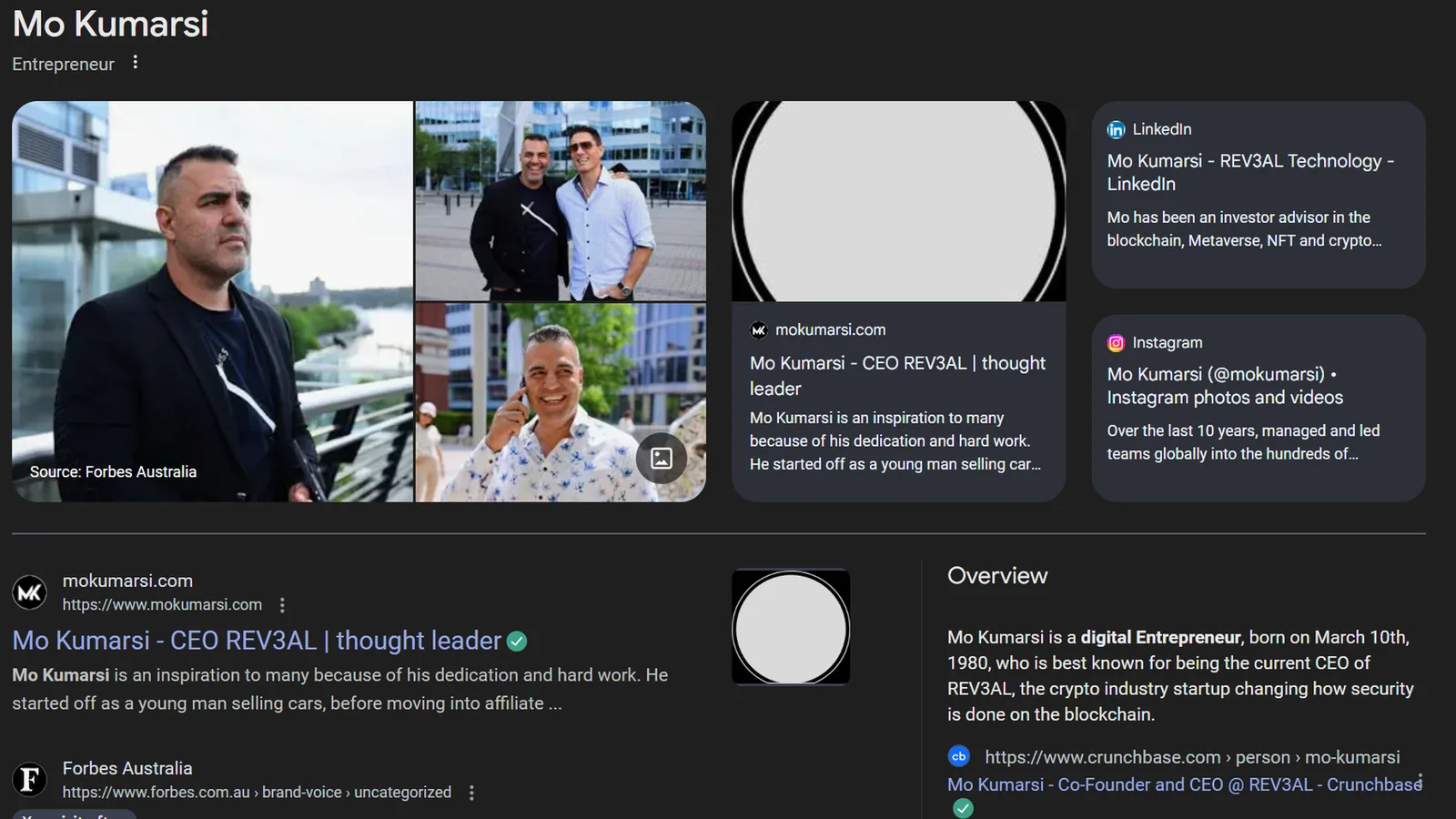
Task: Click the Mo Kumarsi page title
Action: pos(110,24)
